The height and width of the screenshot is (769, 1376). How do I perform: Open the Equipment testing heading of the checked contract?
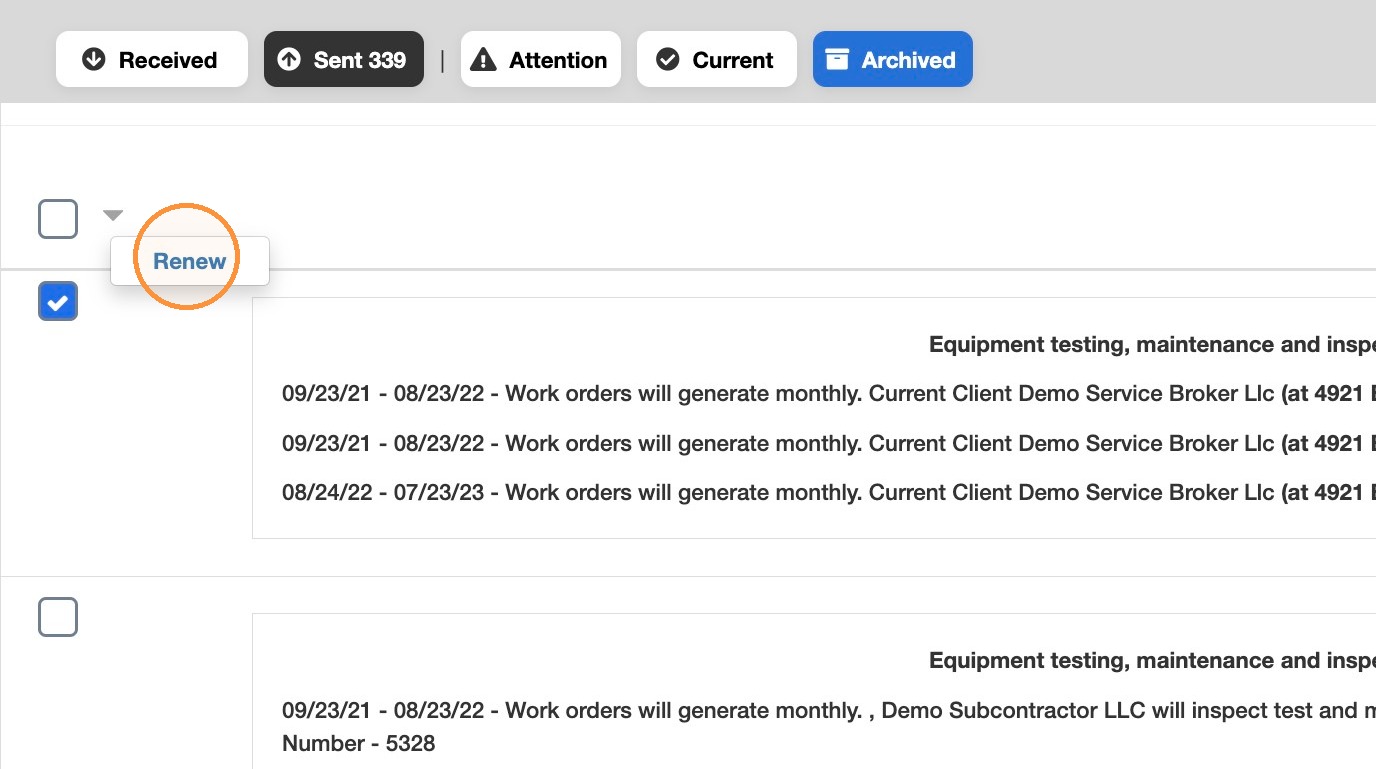(1152, 345)
